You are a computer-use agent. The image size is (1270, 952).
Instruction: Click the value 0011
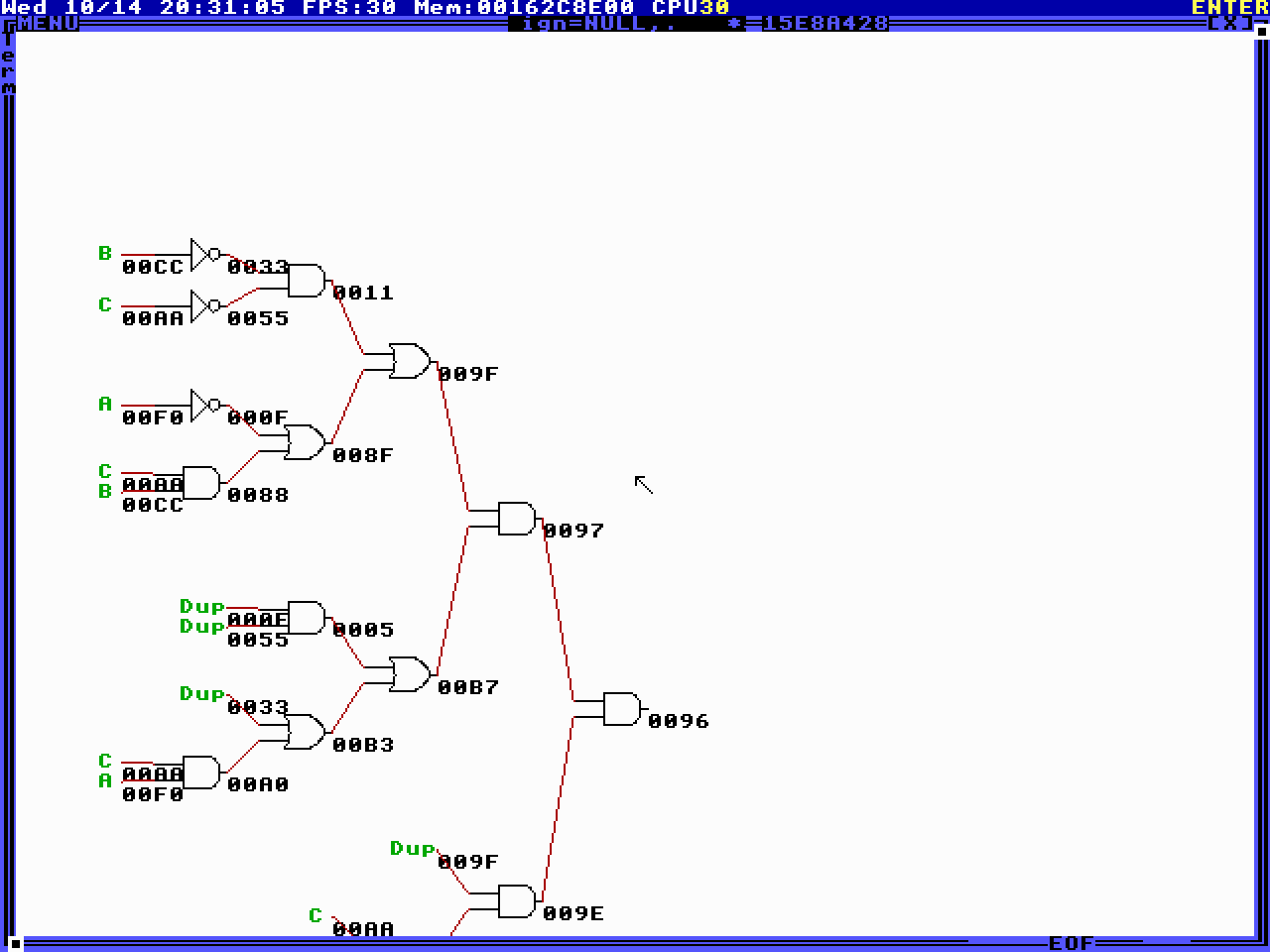click(363, 293)
